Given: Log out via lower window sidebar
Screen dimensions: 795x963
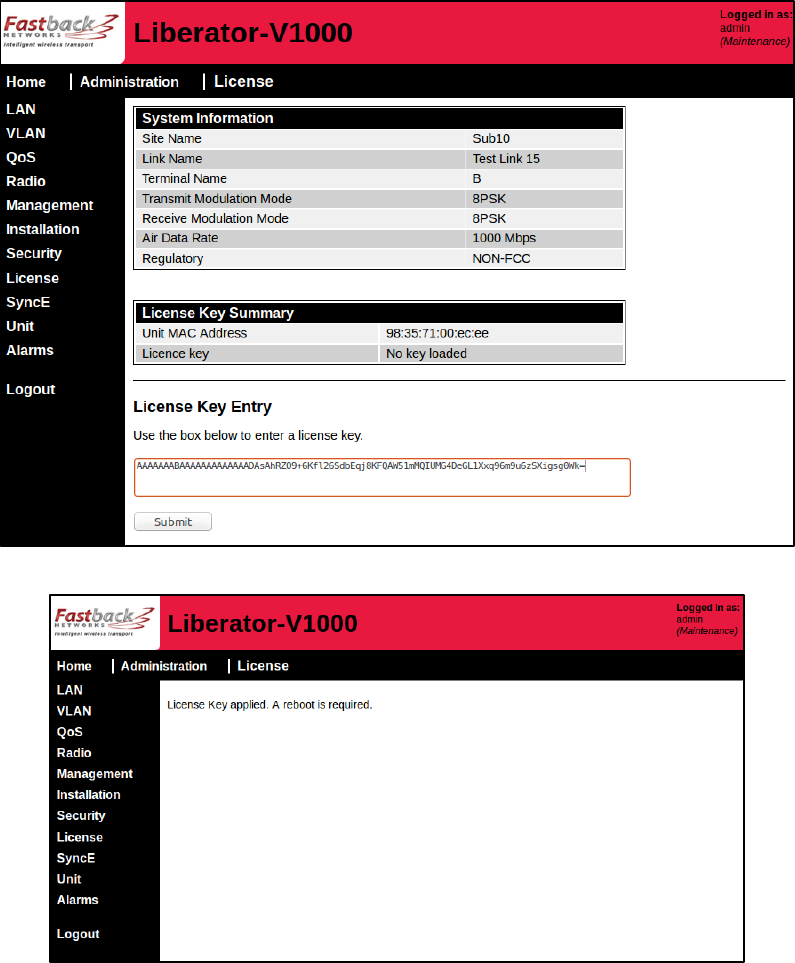Looking at the screenshot, I should tap(78, 934).
